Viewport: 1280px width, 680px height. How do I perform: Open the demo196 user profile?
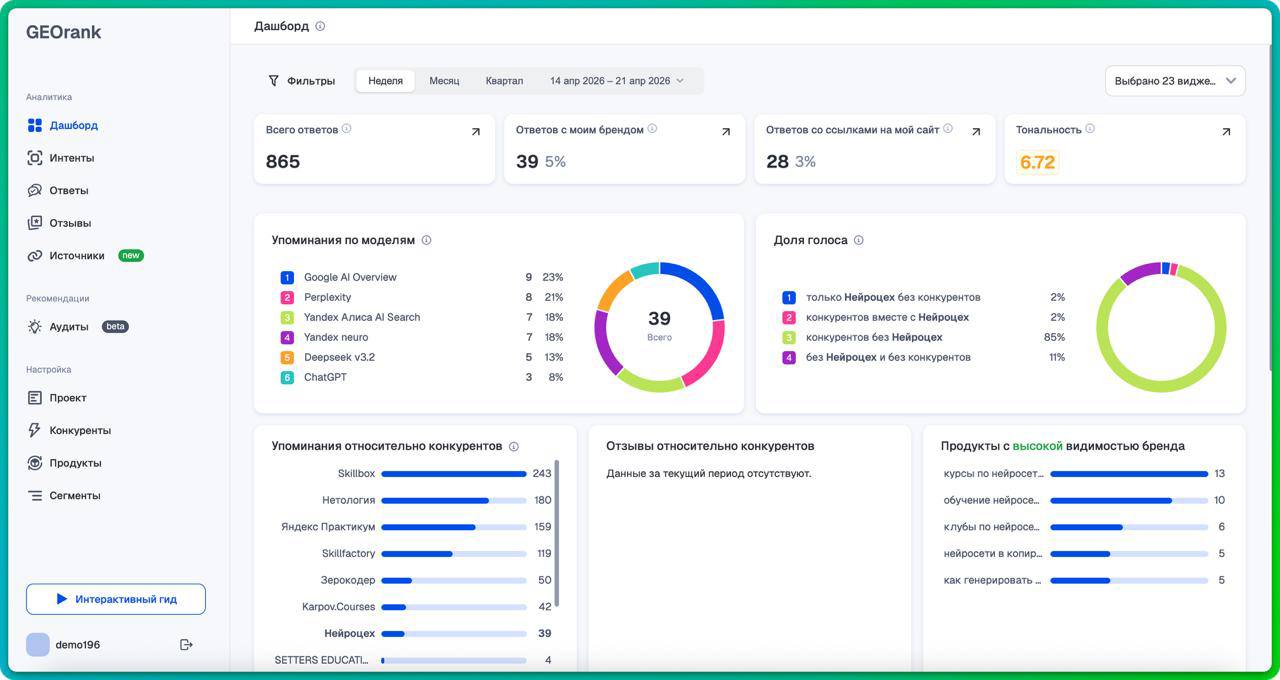(x=63, y=645)
